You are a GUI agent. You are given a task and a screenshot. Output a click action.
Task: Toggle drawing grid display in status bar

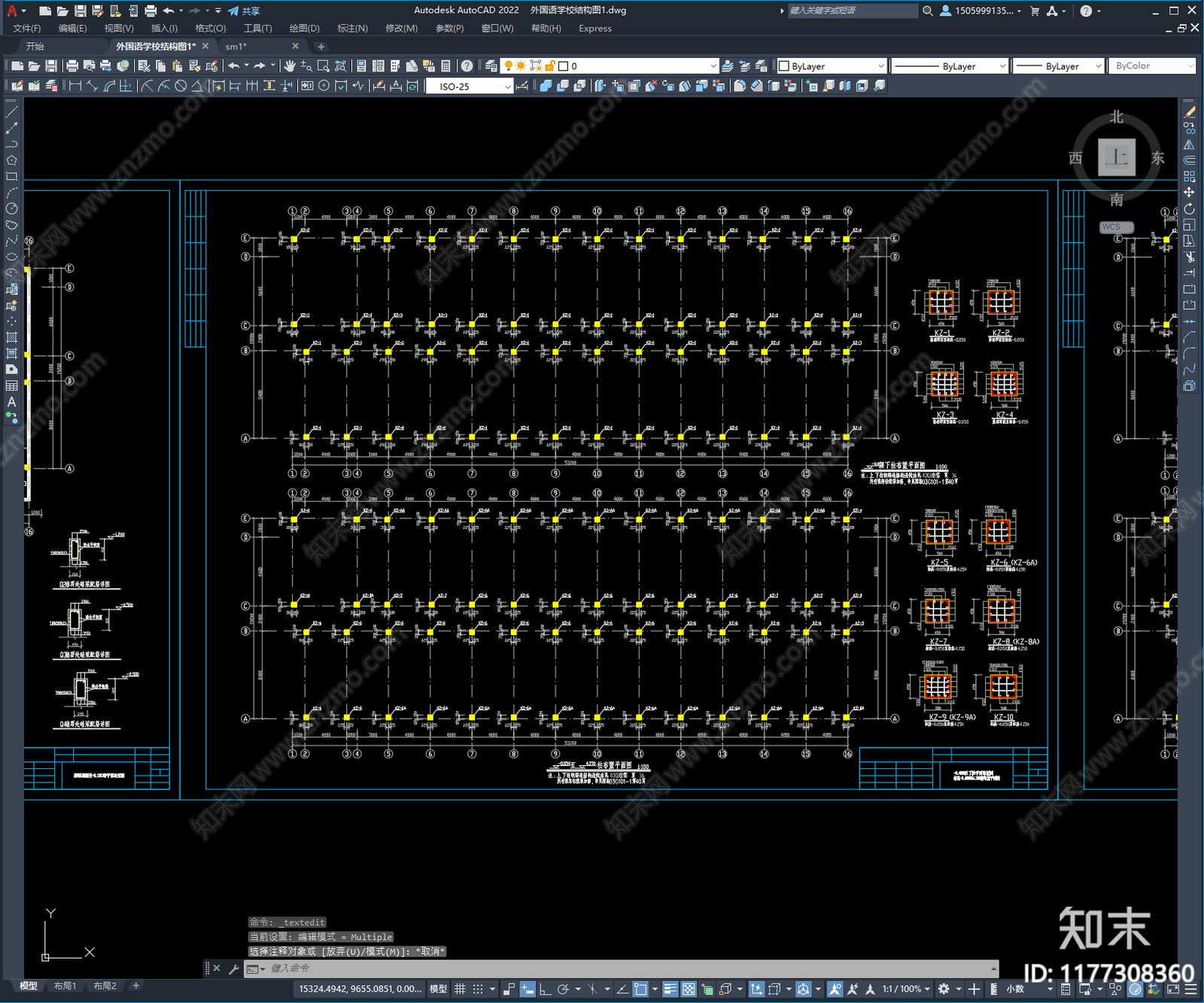pos(460,989)
